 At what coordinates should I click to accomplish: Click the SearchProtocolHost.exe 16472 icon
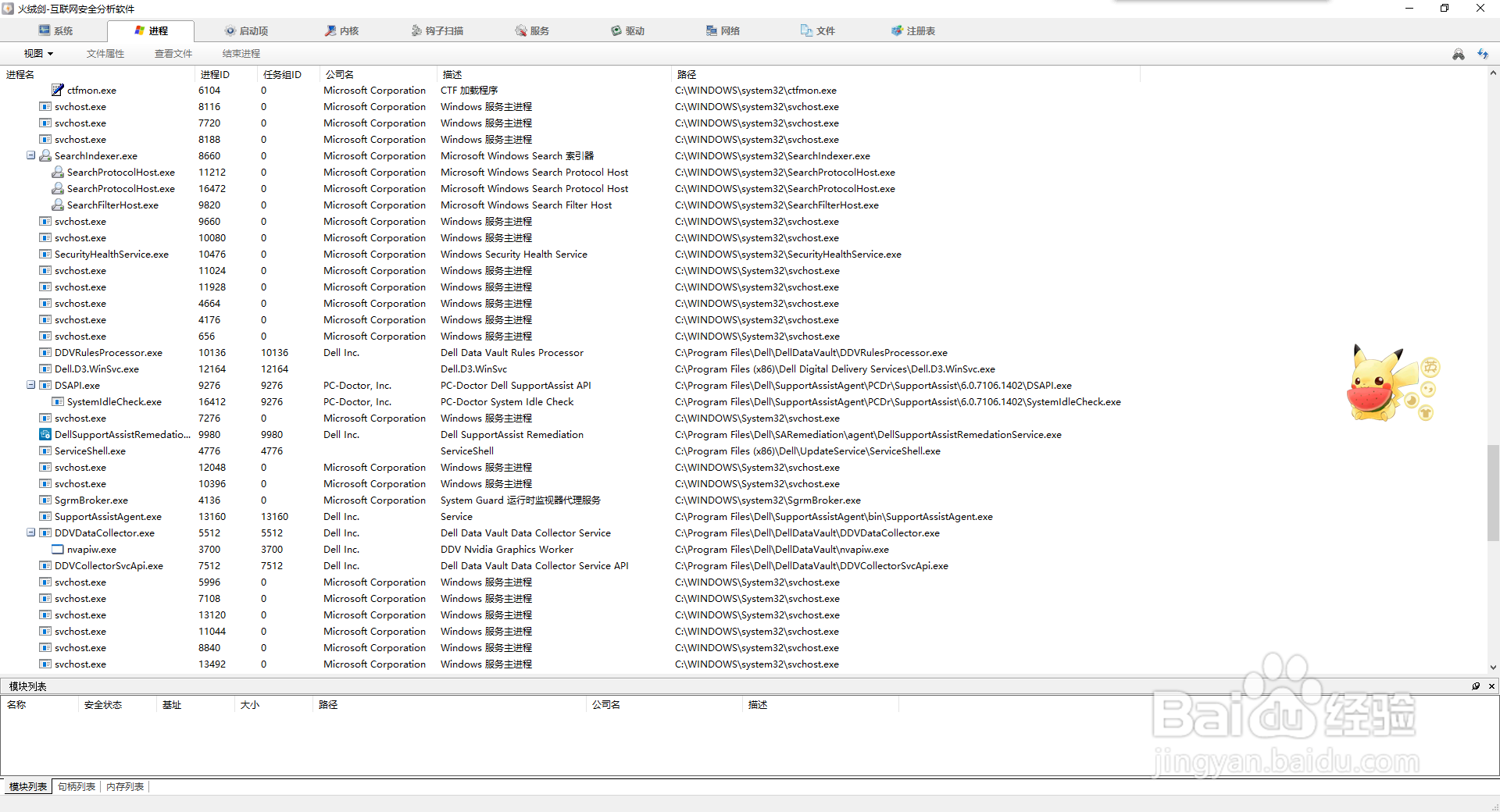58,188
